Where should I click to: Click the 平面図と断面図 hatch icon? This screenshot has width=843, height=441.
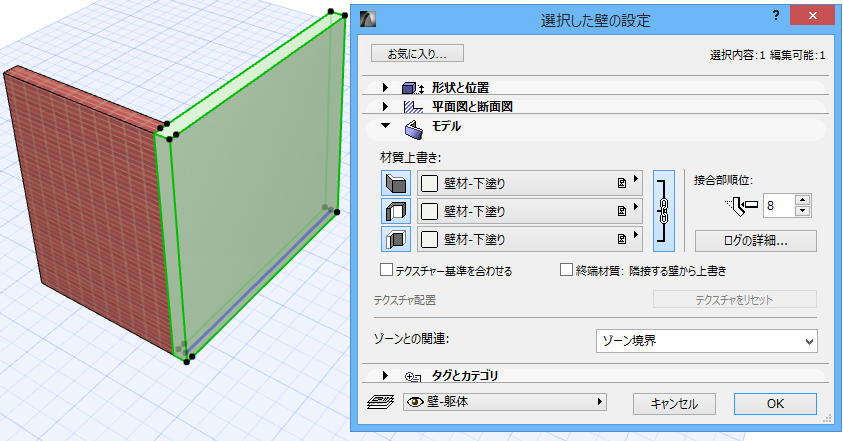click(x=413, y=107)
